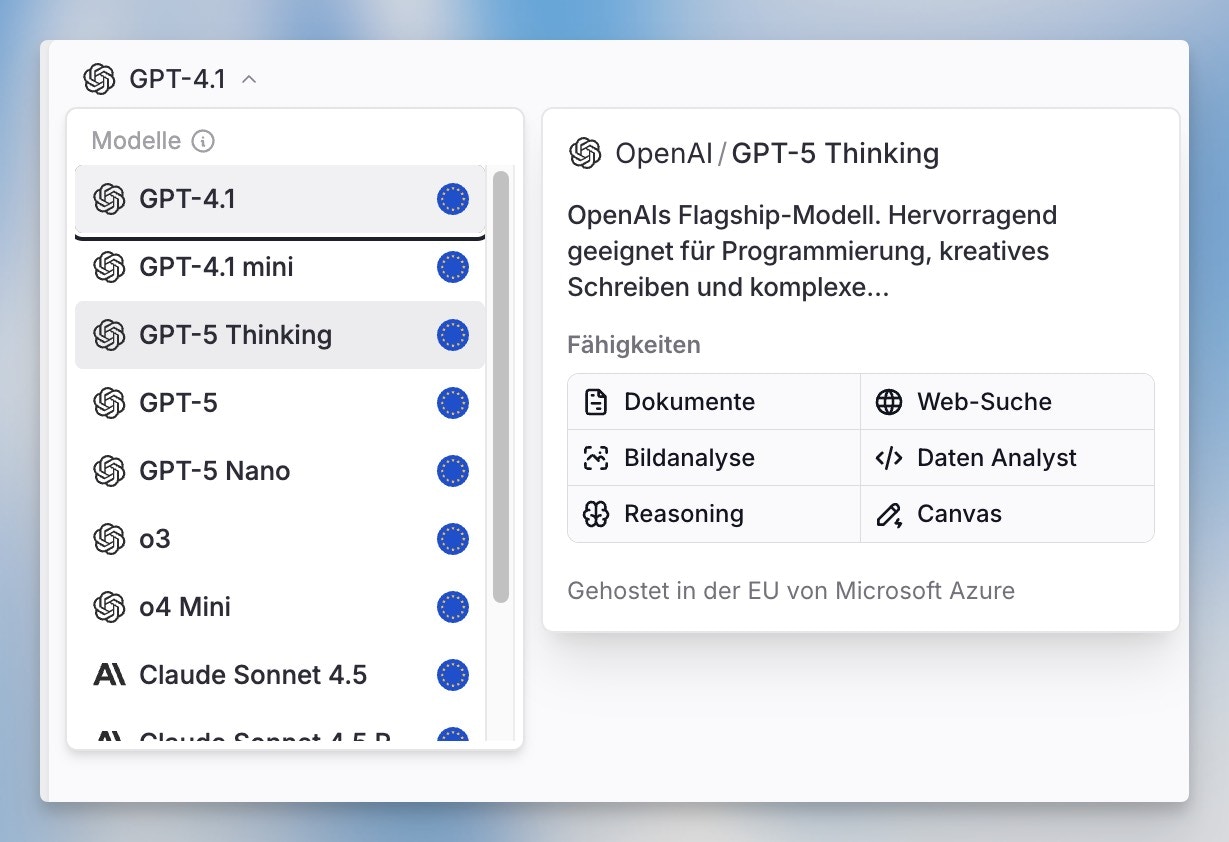Select the o4 Mini model

coord(280,607)
